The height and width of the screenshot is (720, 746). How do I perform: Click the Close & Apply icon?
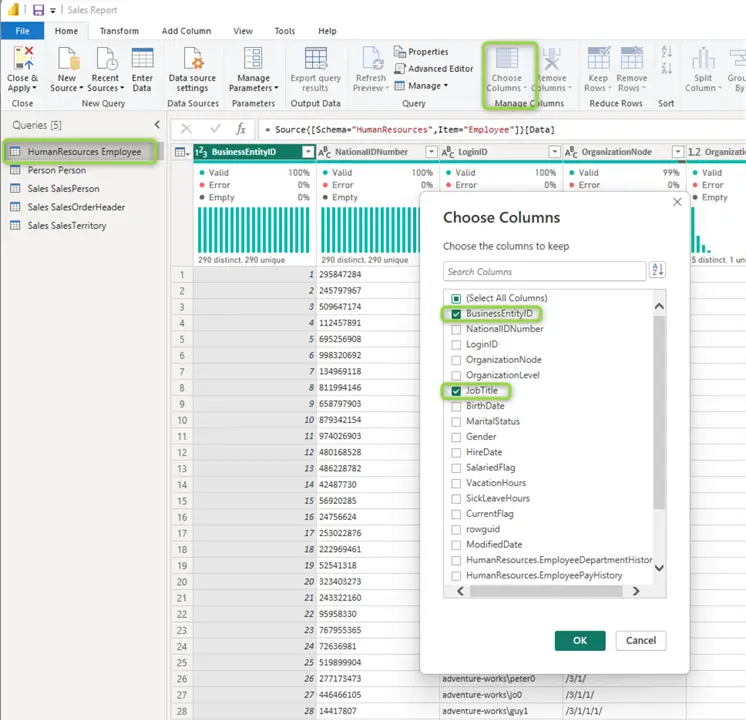point(23,58)
